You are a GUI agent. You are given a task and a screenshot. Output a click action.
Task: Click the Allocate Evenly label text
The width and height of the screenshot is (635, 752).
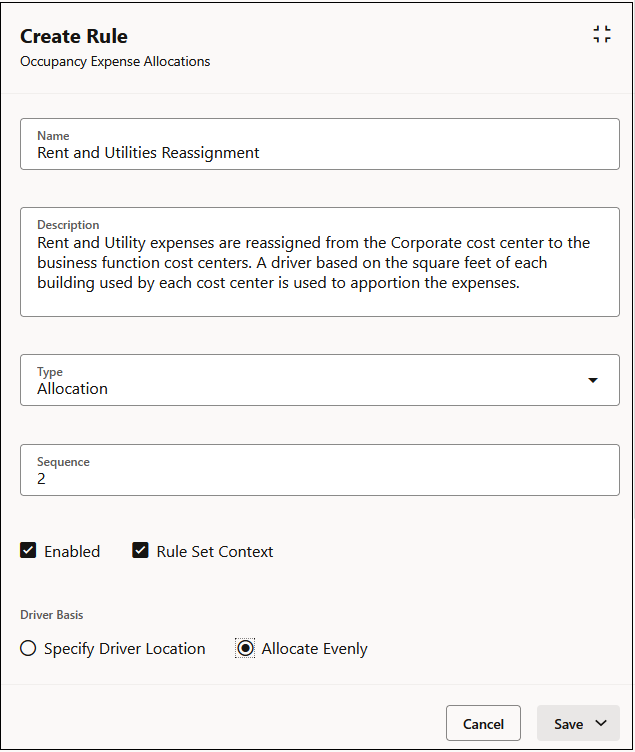click(x=315, y=649)
